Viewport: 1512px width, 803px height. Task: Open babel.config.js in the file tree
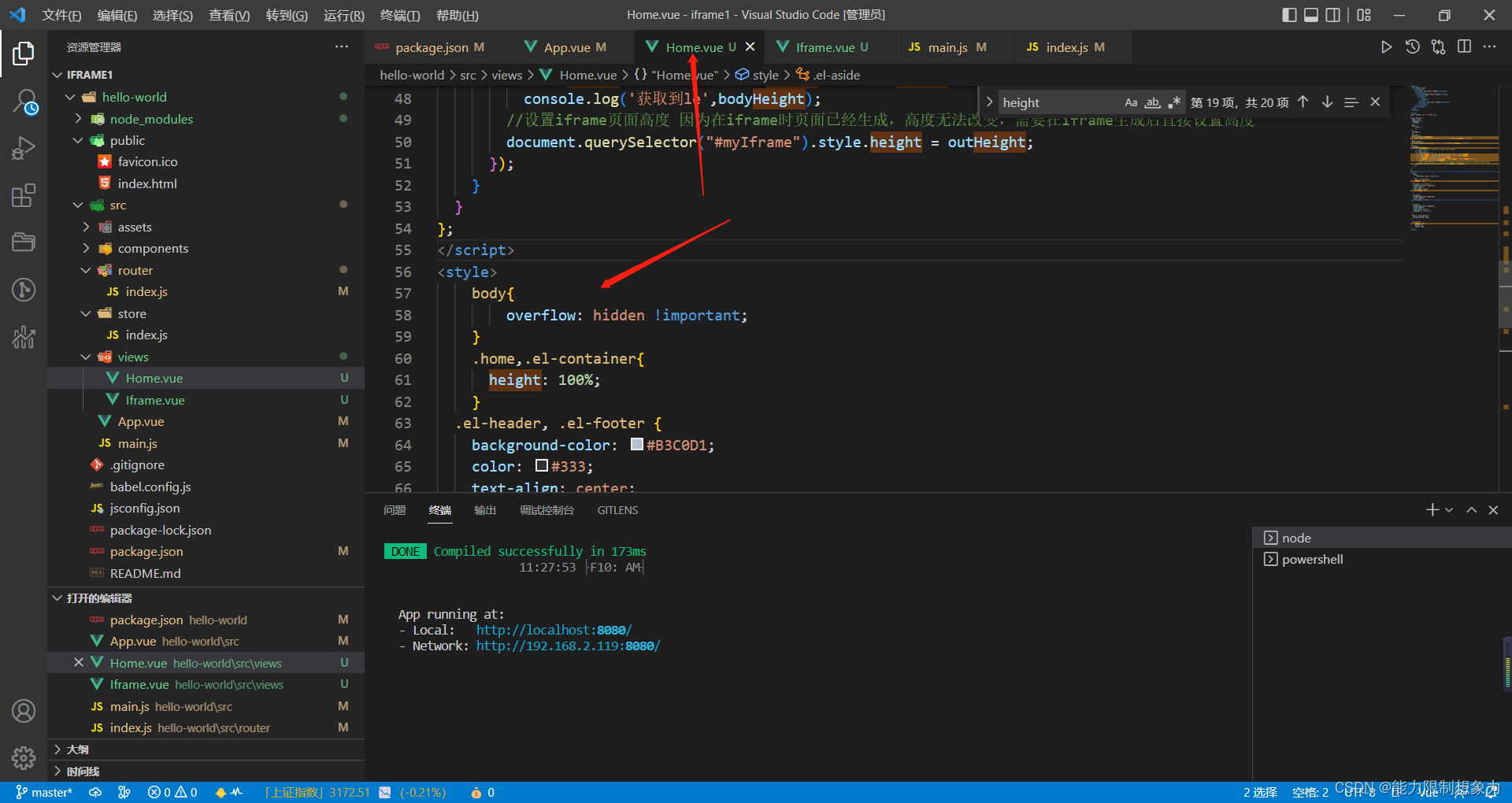coord(150,487)
